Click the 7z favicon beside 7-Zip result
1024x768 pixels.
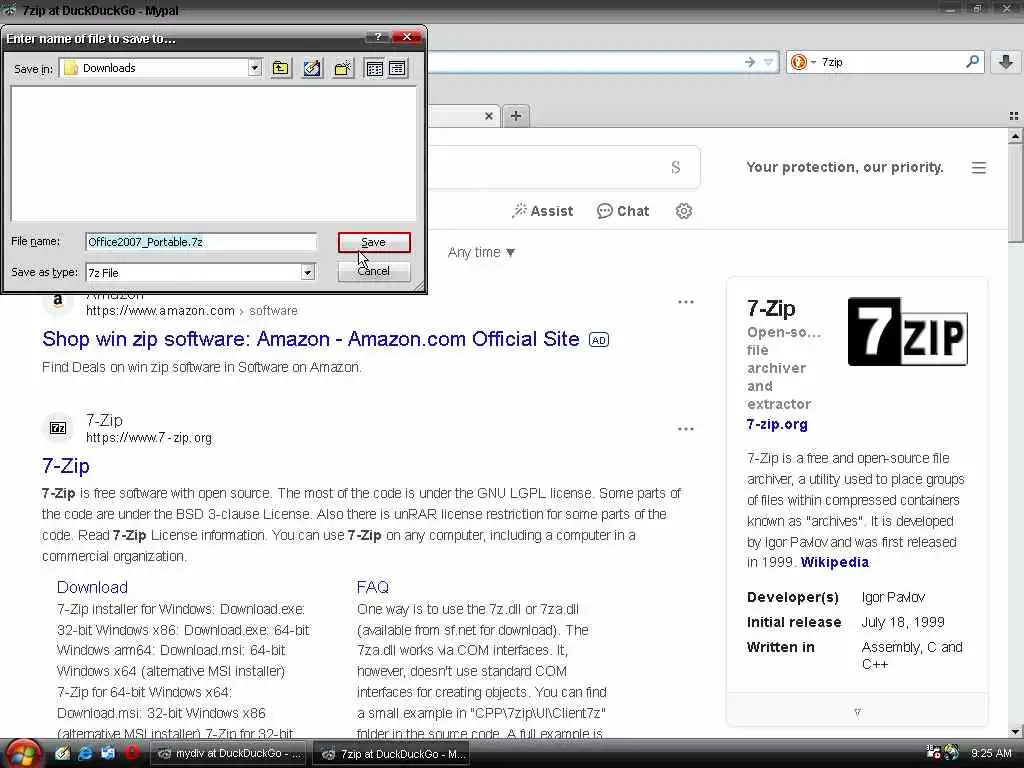coord(58,428)
